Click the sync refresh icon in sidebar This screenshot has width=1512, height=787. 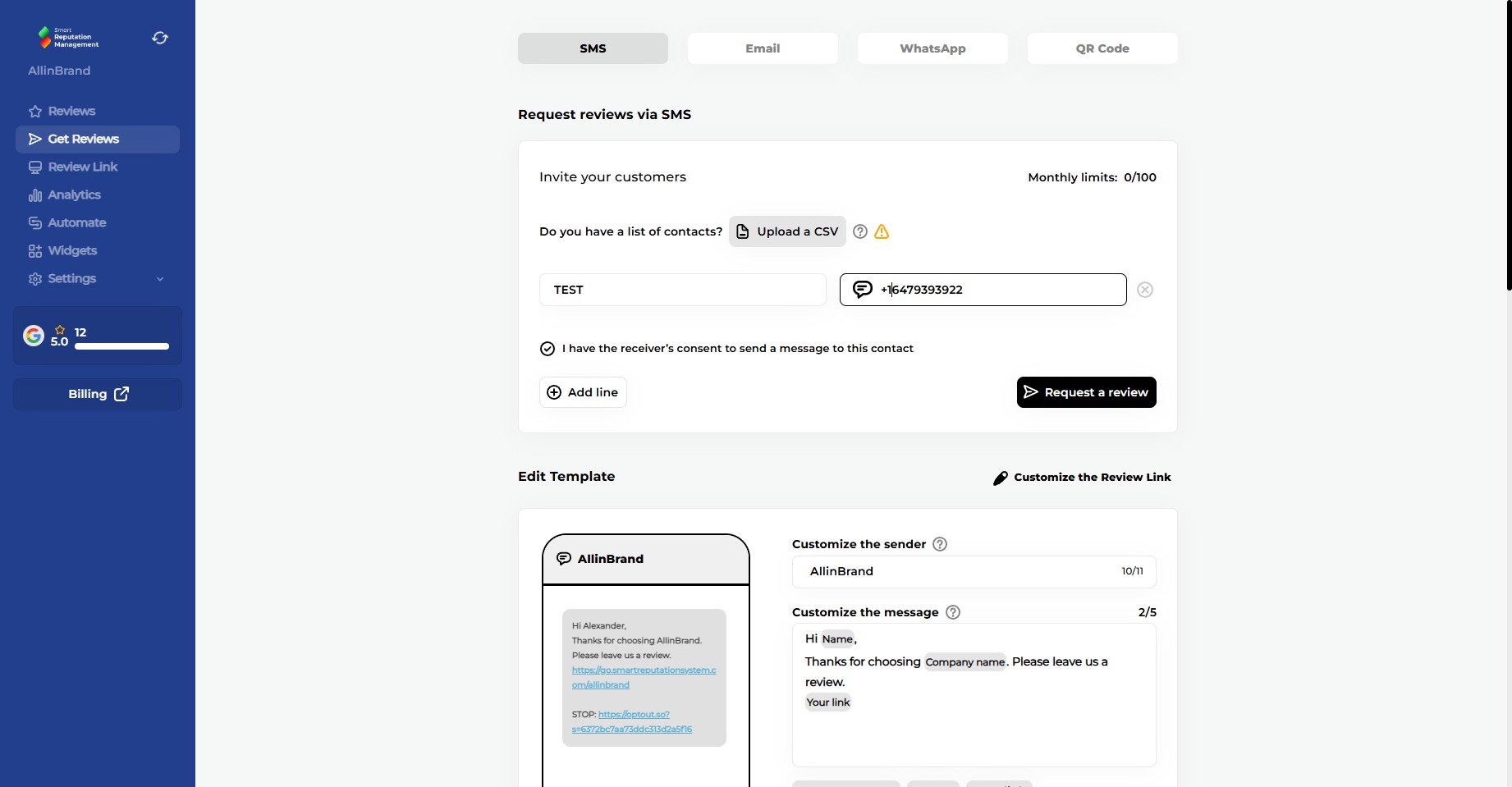[x=160, y=38]
